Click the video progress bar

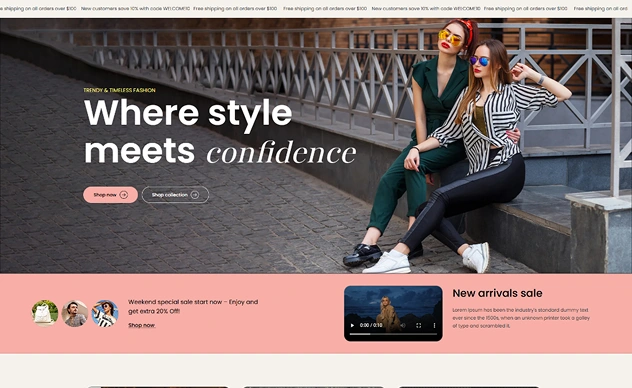(393, 334)
